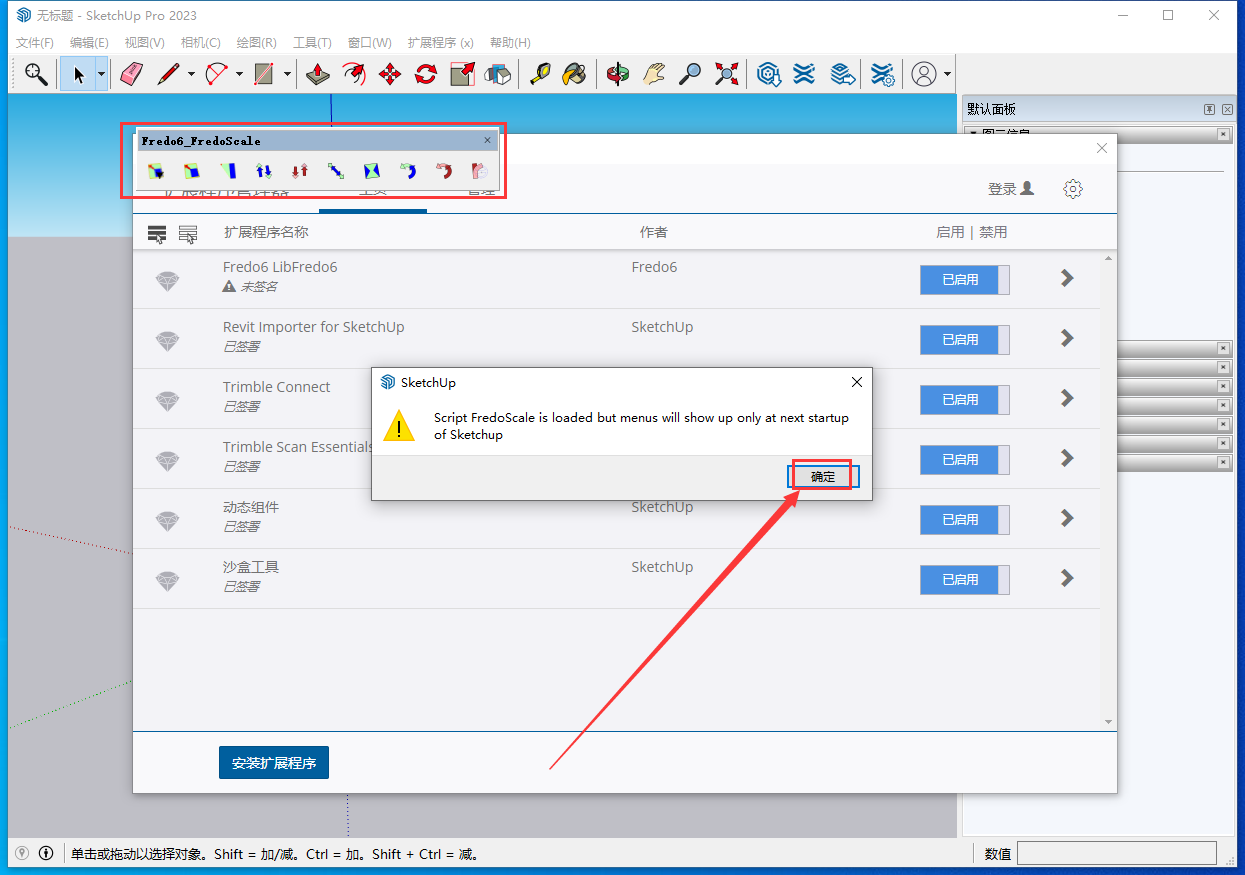Open the 扩展程序 (x) menu
The width and height of the screenshot is (1245, 875).
[x=441, y=43]
